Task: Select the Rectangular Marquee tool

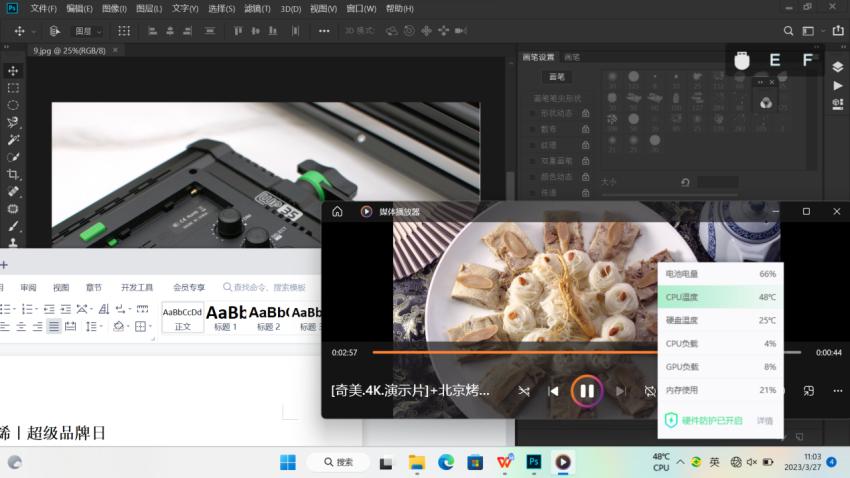Action: tap(14, 88)
